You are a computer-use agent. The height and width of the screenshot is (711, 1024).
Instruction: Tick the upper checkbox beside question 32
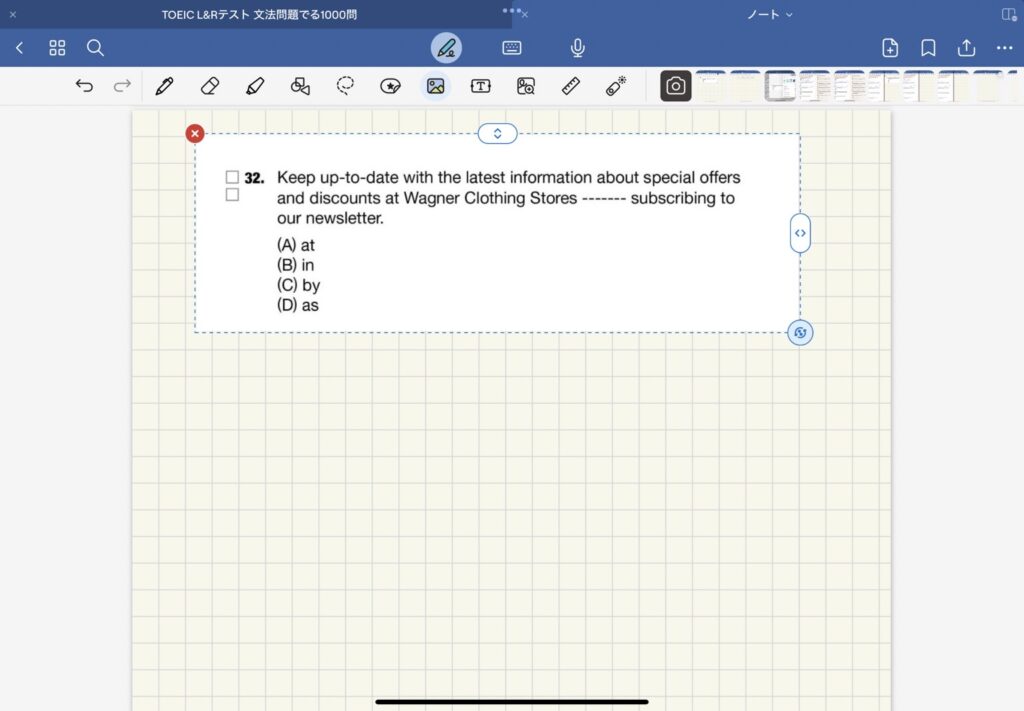pyautogui.click(x=232, y=177)
